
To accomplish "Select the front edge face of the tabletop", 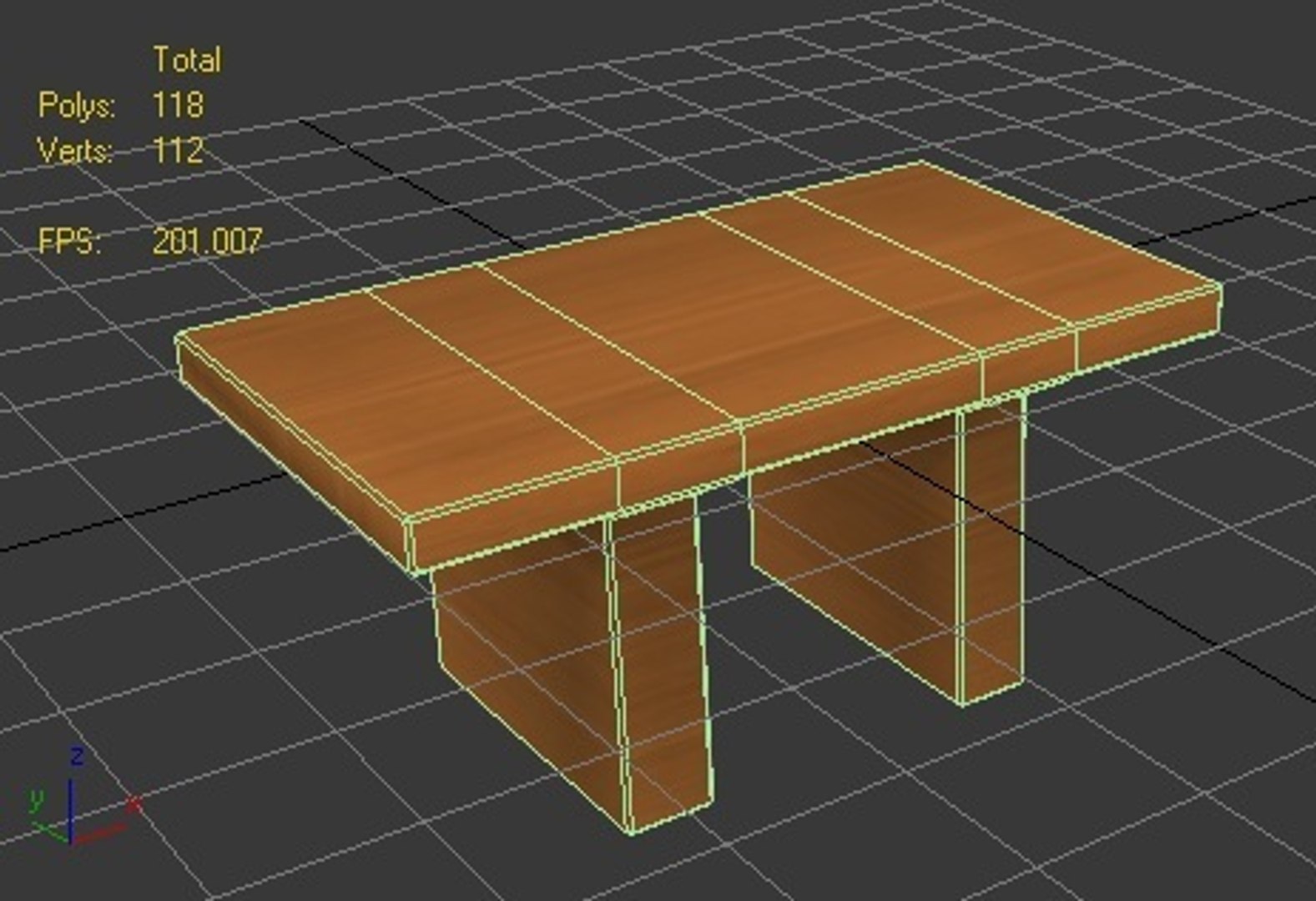I will [814, 430].
